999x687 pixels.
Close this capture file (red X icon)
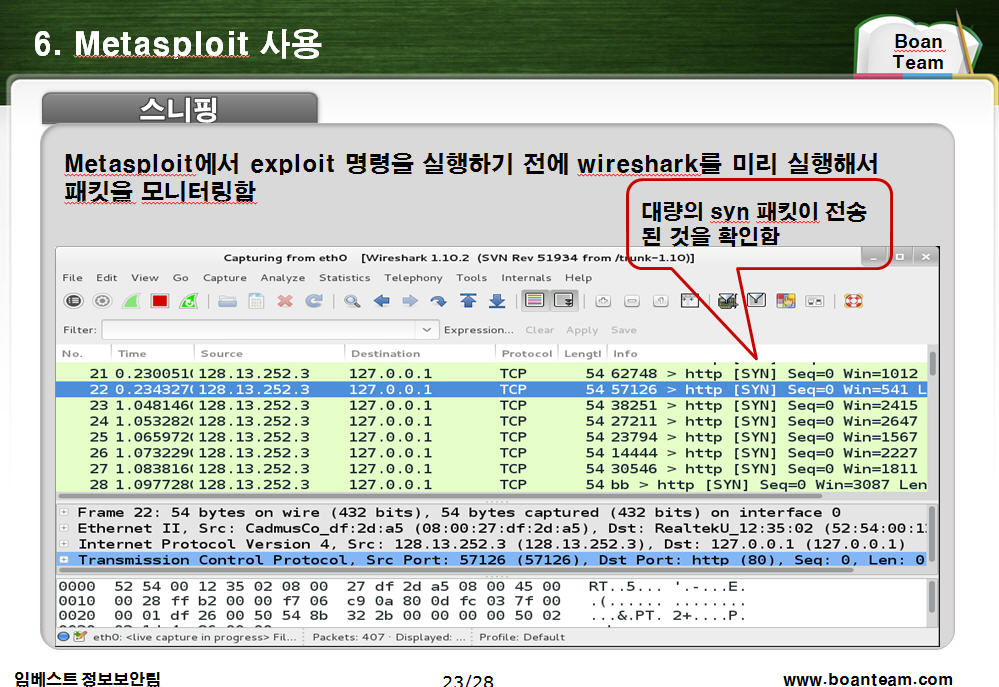point(285,301)
